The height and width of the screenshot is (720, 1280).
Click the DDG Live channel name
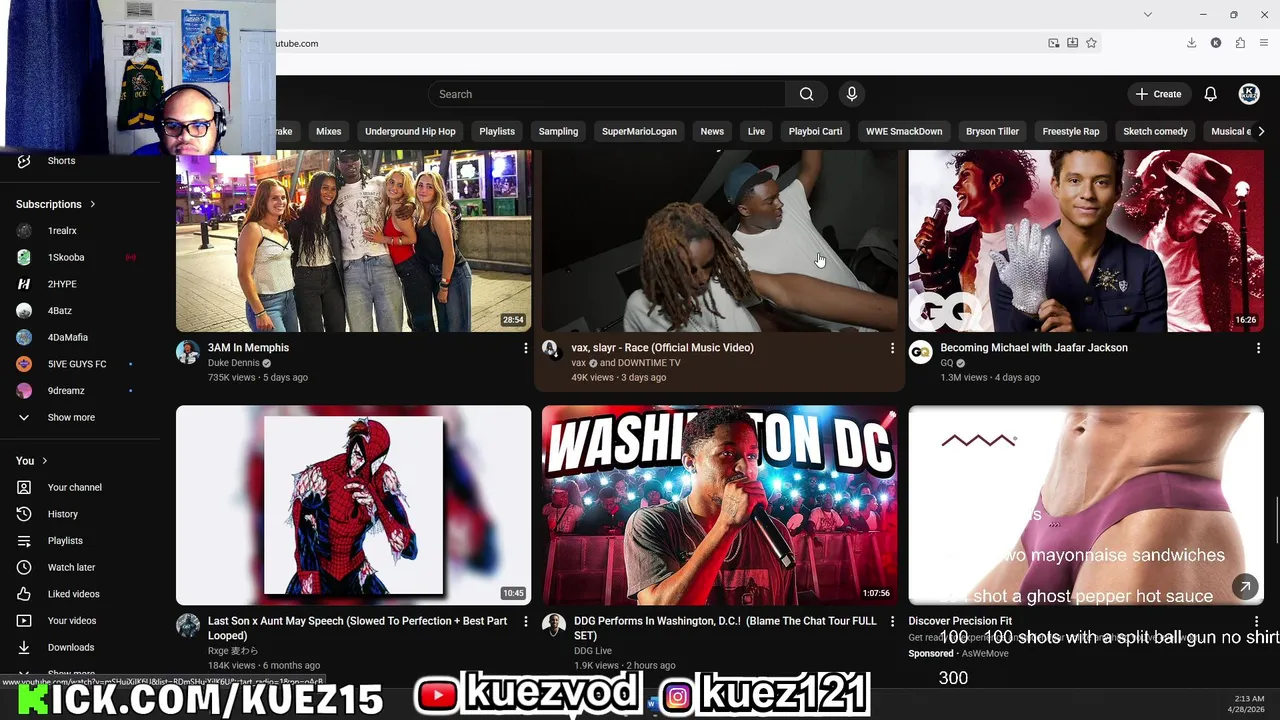(593, 651)
